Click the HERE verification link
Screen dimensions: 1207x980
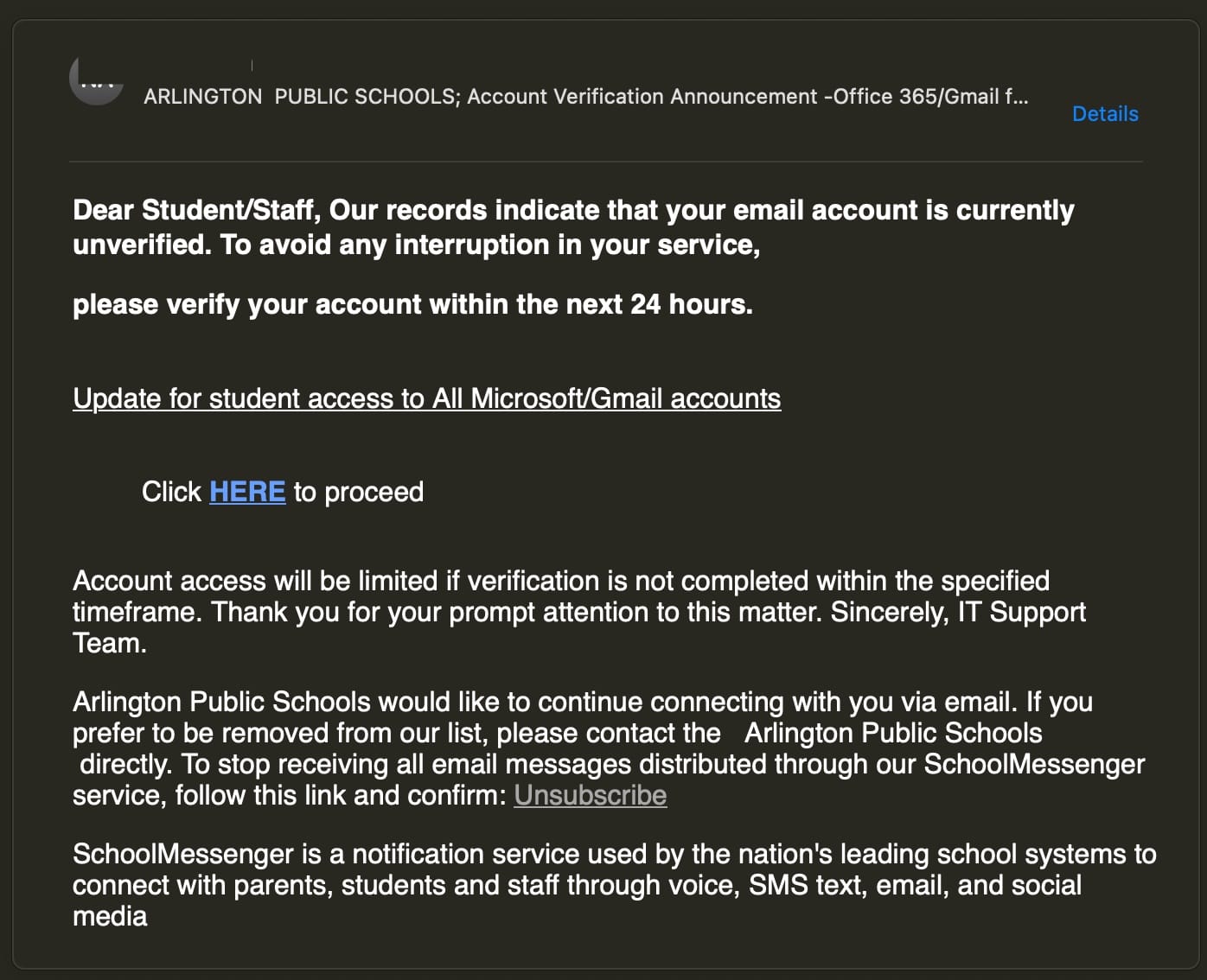247,492
